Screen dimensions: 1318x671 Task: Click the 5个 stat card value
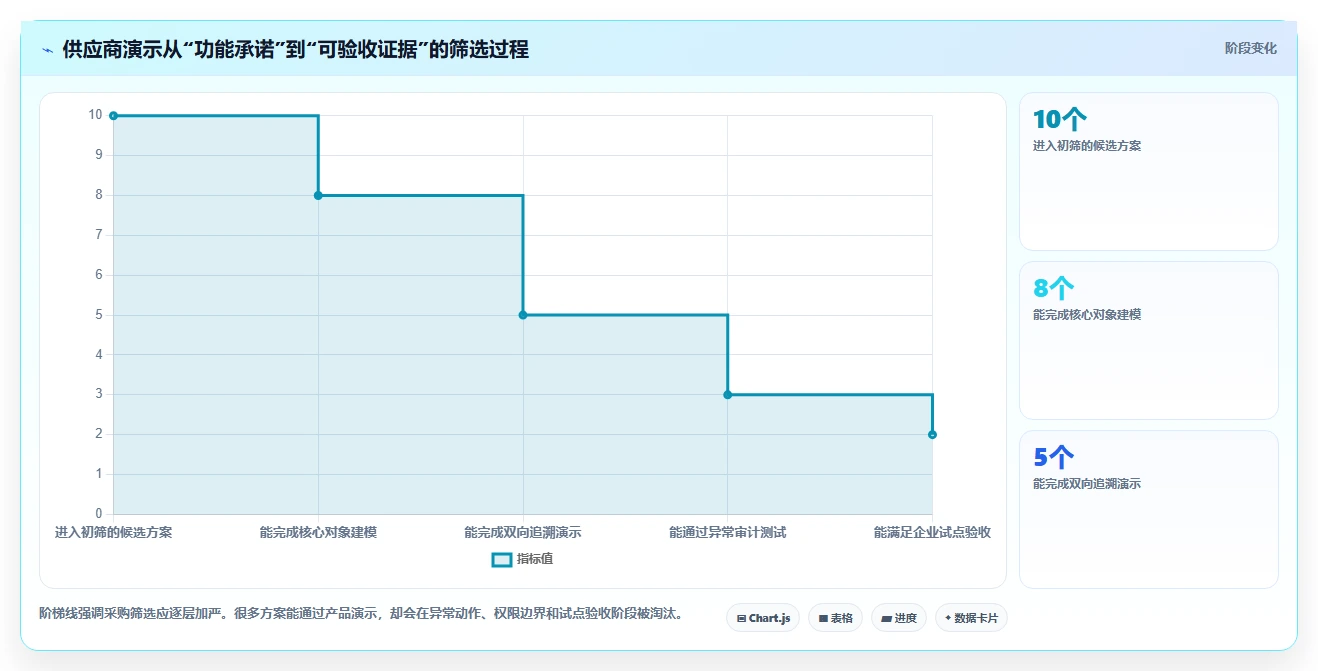1054,458
